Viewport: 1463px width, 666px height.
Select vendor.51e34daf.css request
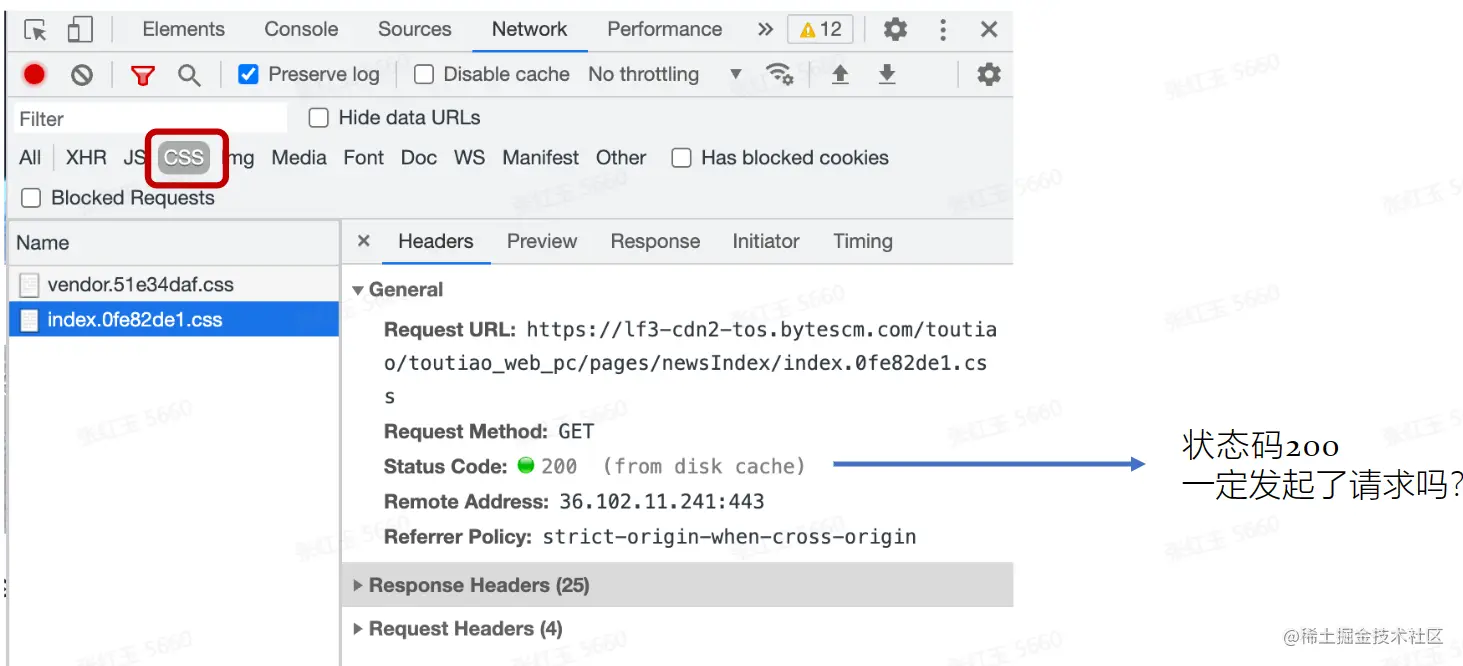pos(140,285)
